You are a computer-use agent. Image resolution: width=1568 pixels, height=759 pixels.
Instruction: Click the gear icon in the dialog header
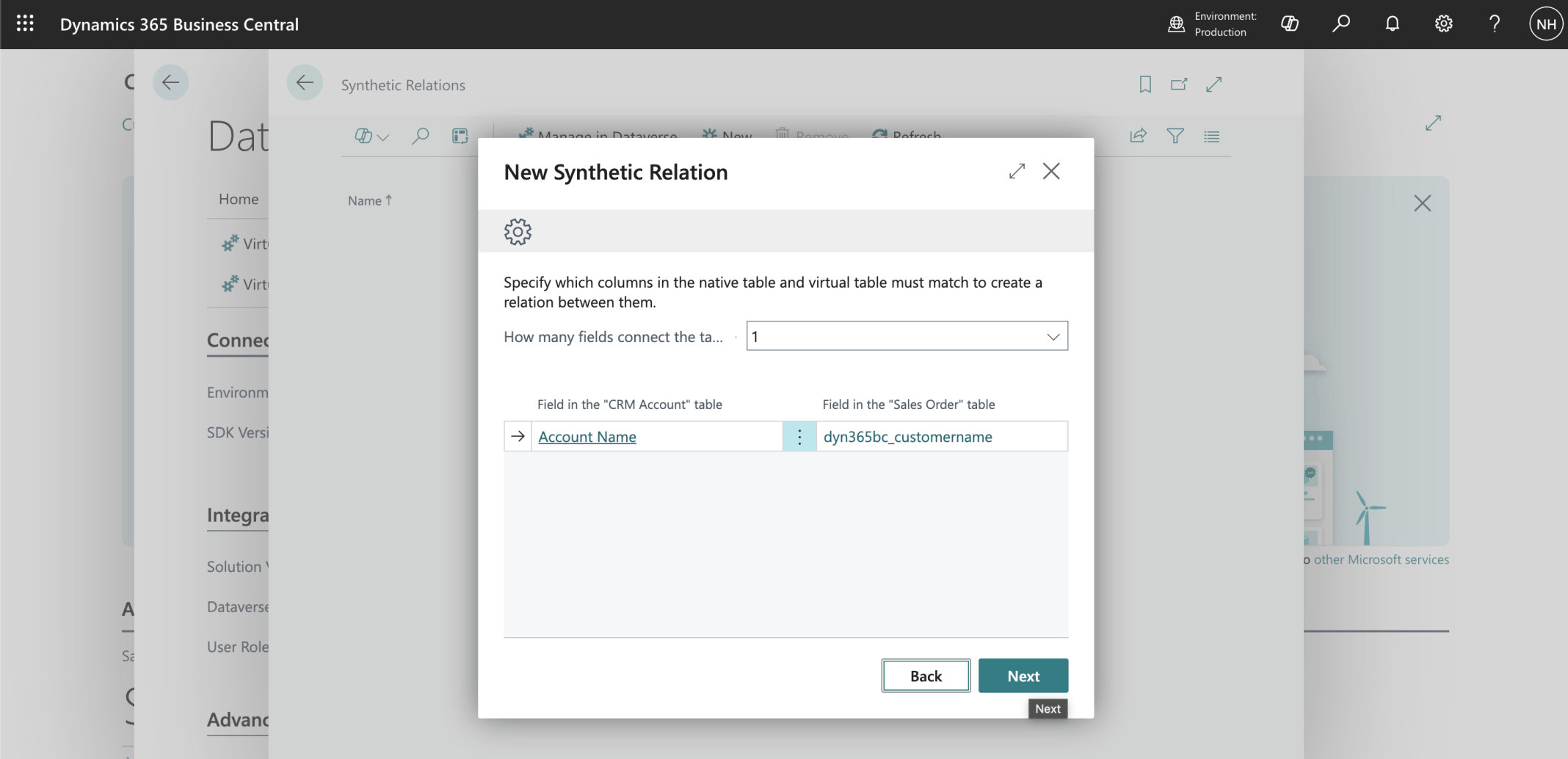tap(518, 231)
